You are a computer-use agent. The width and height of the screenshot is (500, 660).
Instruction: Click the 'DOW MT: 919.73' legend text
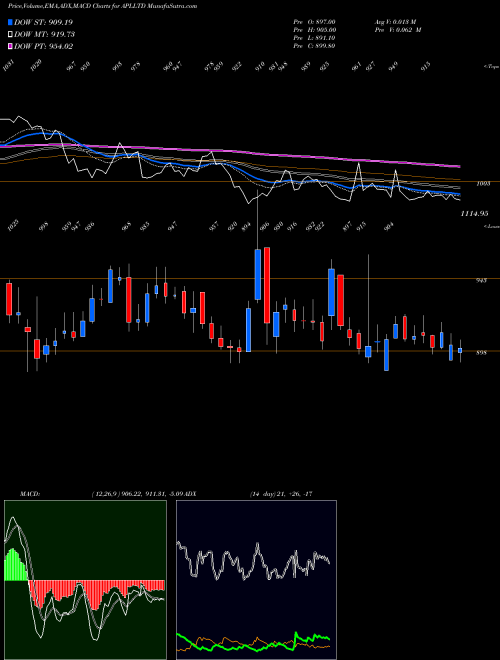pos(45,35)
